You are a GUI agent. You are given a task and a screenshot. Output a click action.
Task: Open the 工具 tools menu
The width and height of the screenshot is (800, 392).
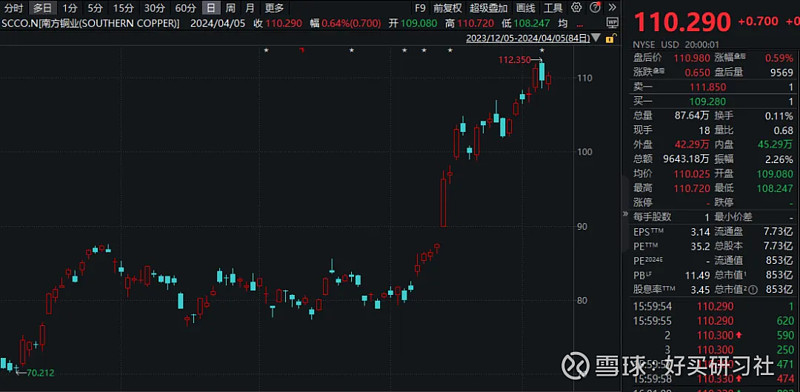click(553, 8)
